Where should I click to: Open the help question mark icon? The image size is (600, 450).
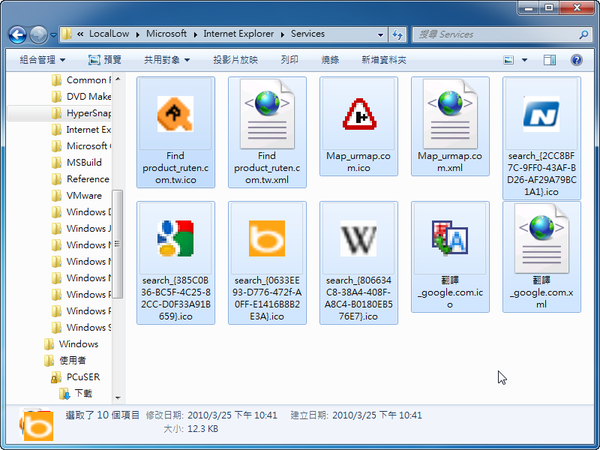[x=577, y=60]
